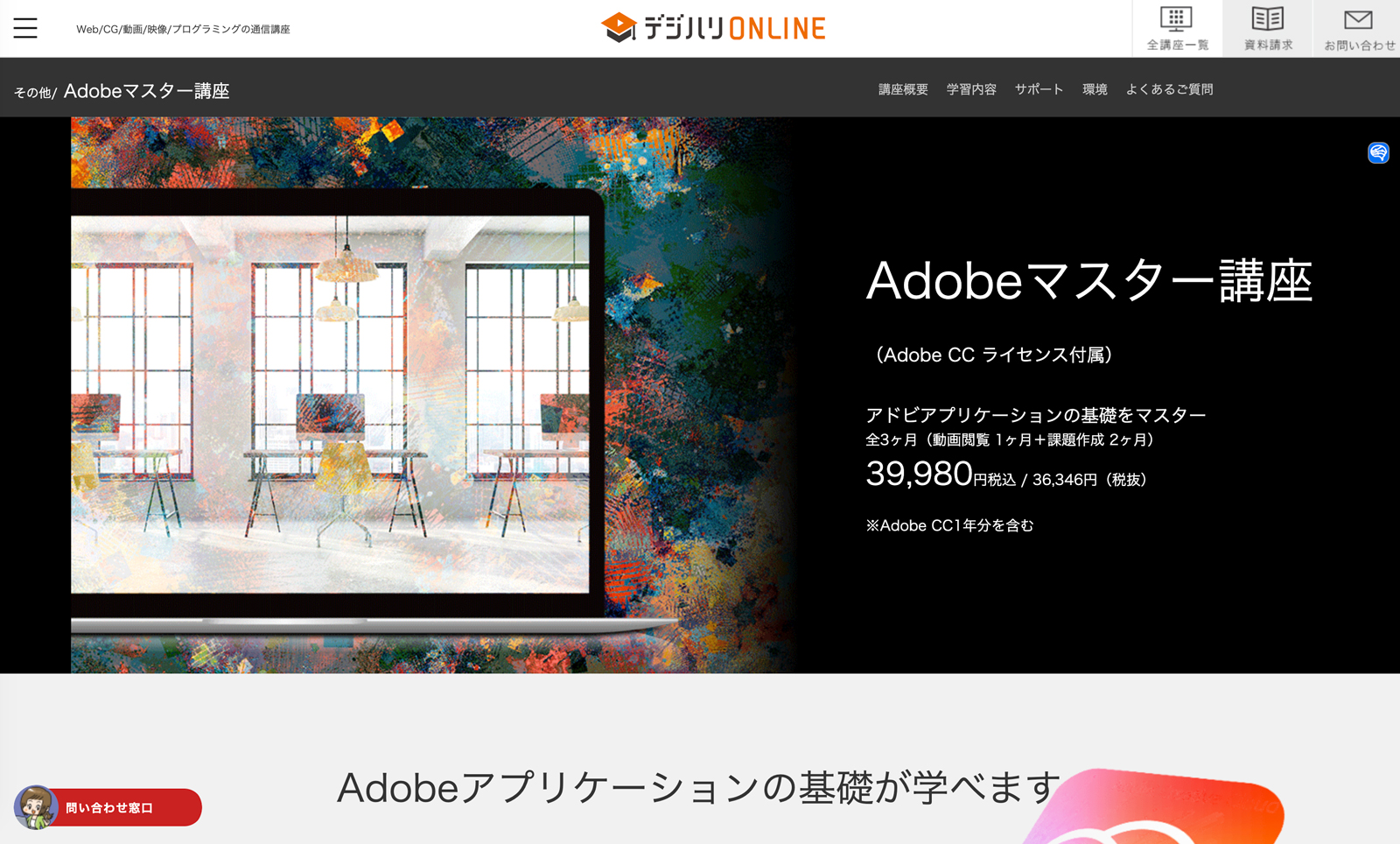Go to 学習内容 section
This screenshot has height=844, width=1400.
click(971, 89)
